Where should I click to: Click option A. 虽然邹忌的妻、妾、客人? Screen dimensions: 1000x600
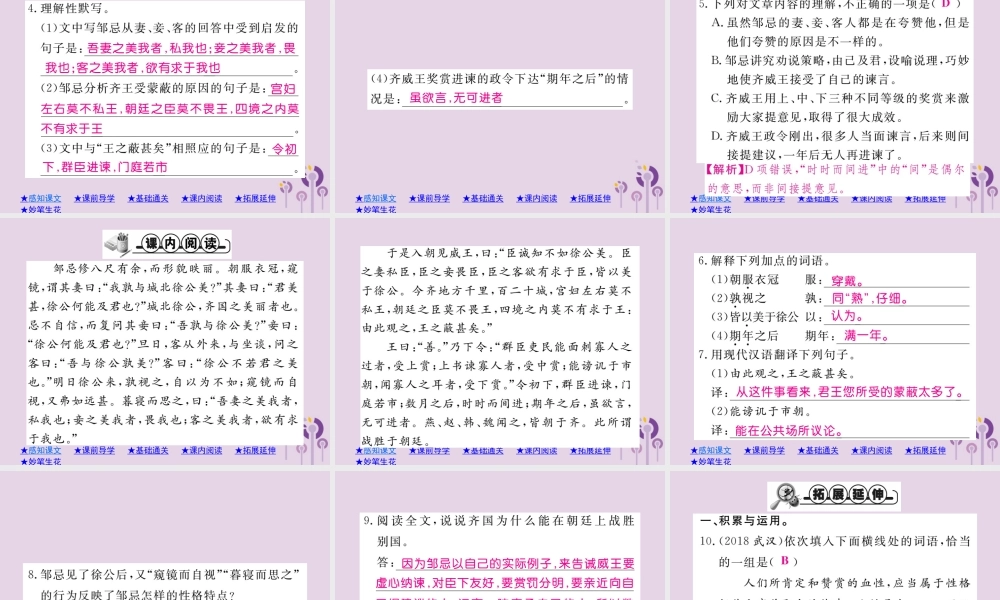tap(840, 32)
